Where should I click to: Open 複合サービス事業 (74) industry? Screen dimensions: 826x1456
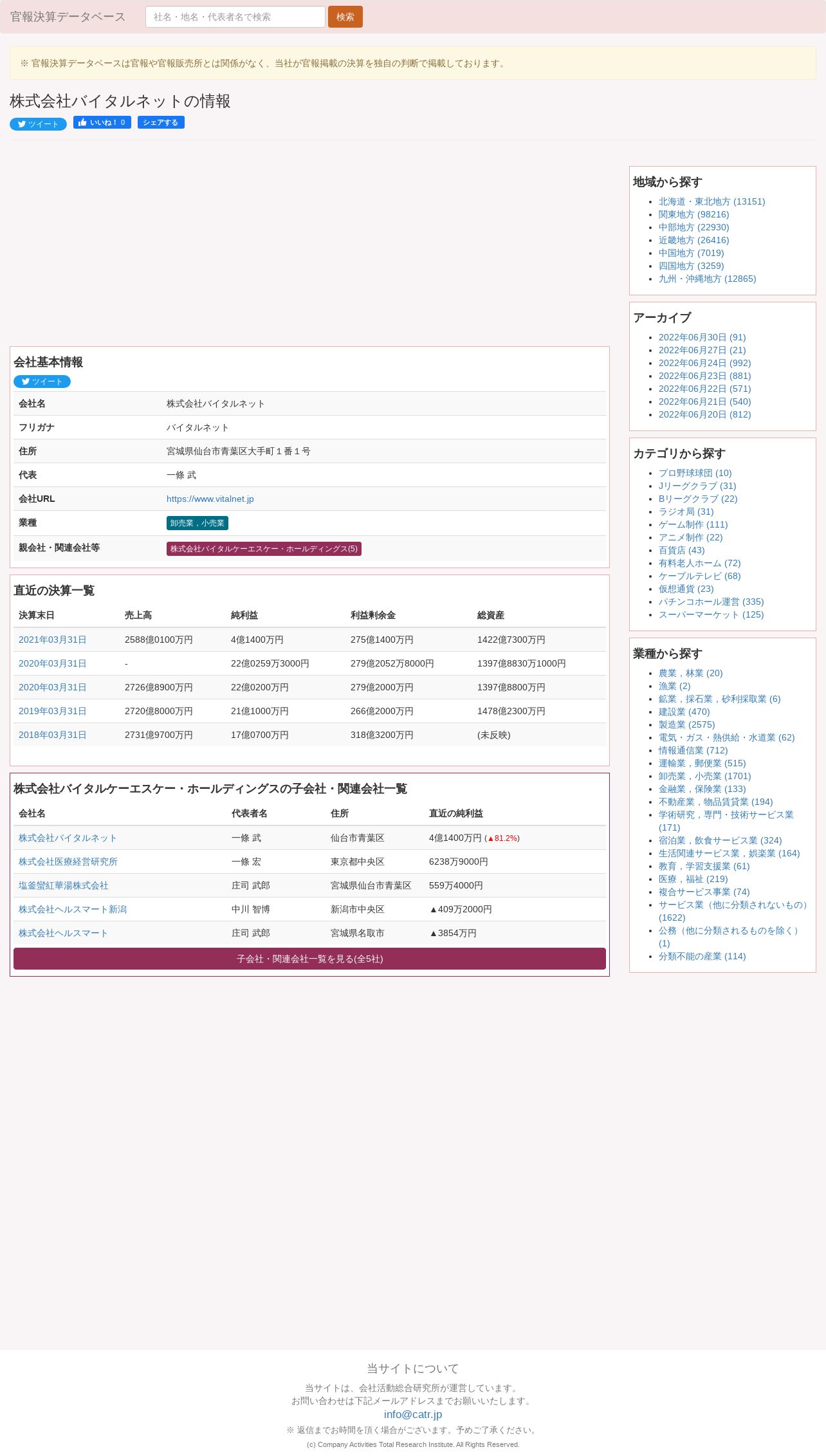point(704,892)
